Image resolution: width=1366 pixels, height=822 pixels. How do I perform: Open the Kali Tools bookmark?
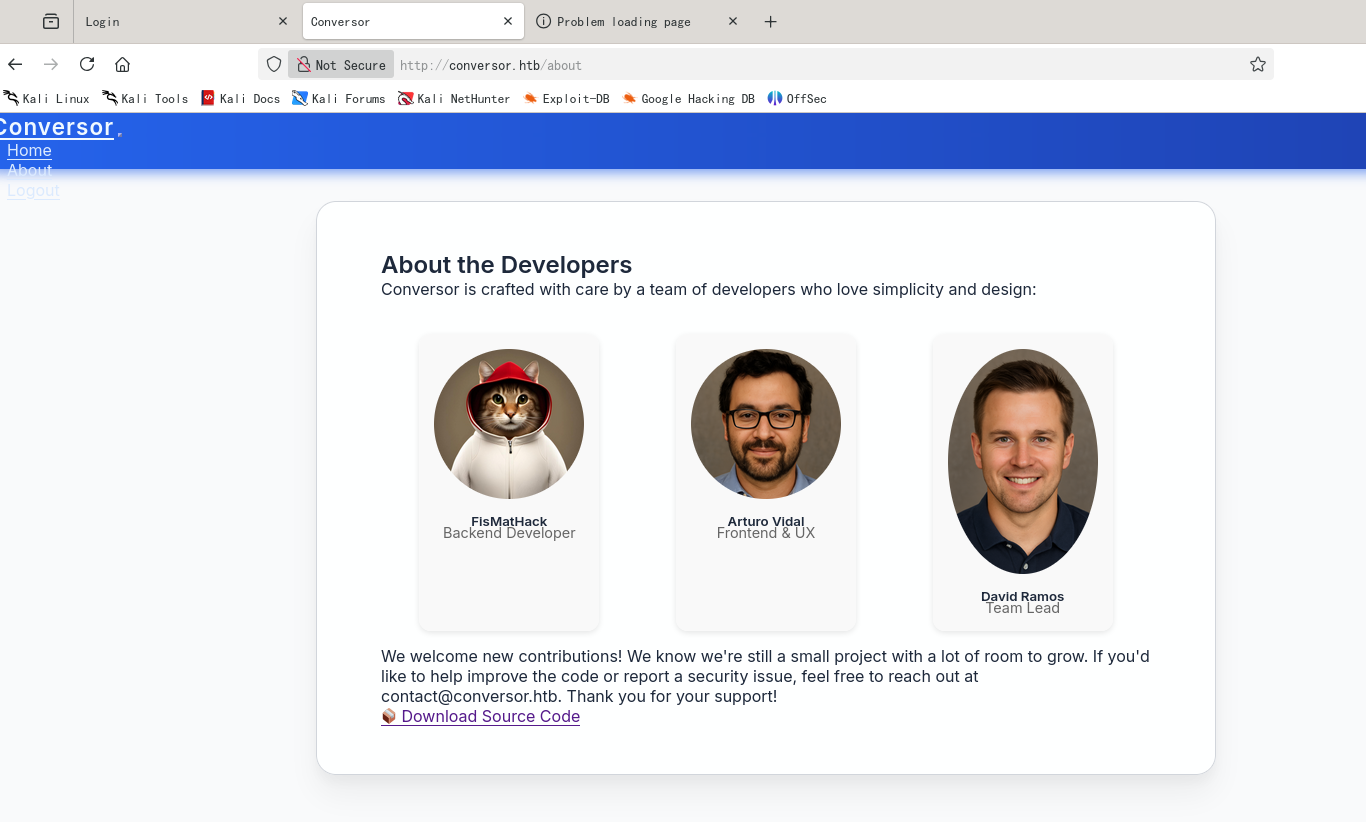coord(145,99)
